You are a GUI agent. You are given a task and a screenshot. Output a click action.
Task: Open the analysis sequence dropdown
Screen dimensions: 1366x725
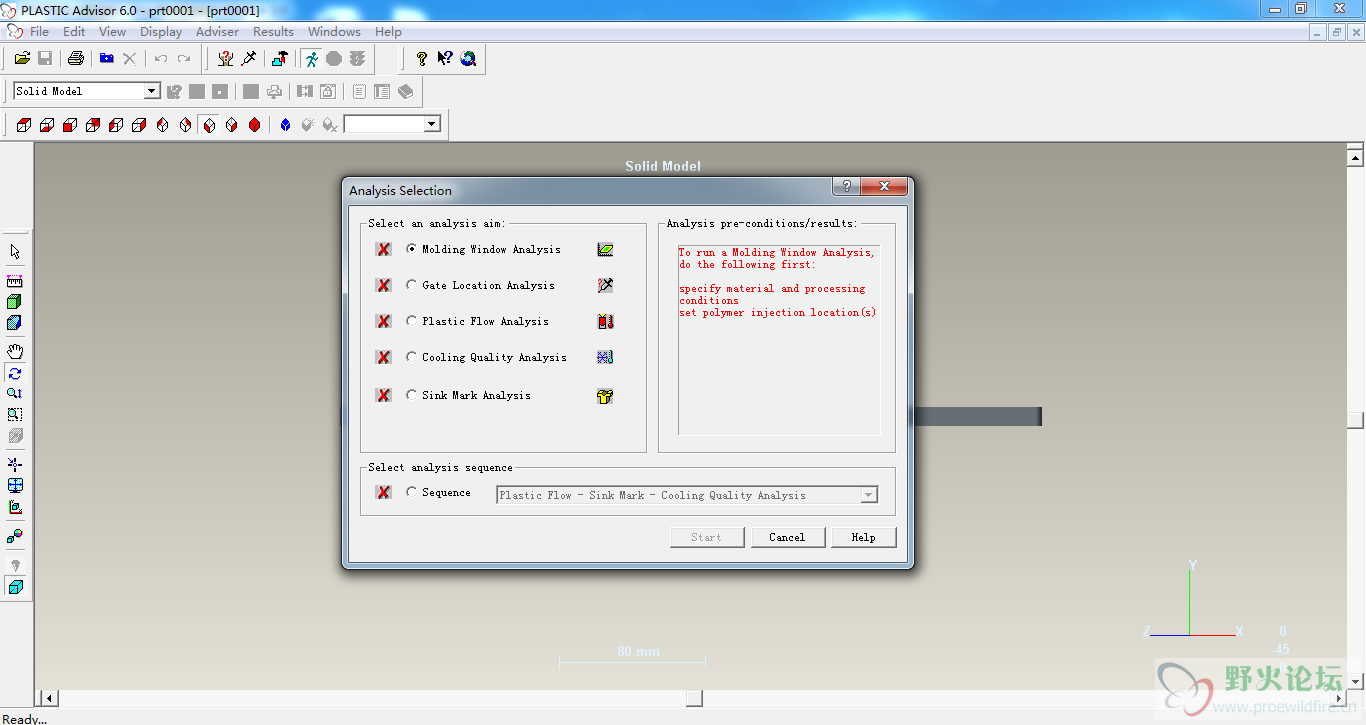869,495
